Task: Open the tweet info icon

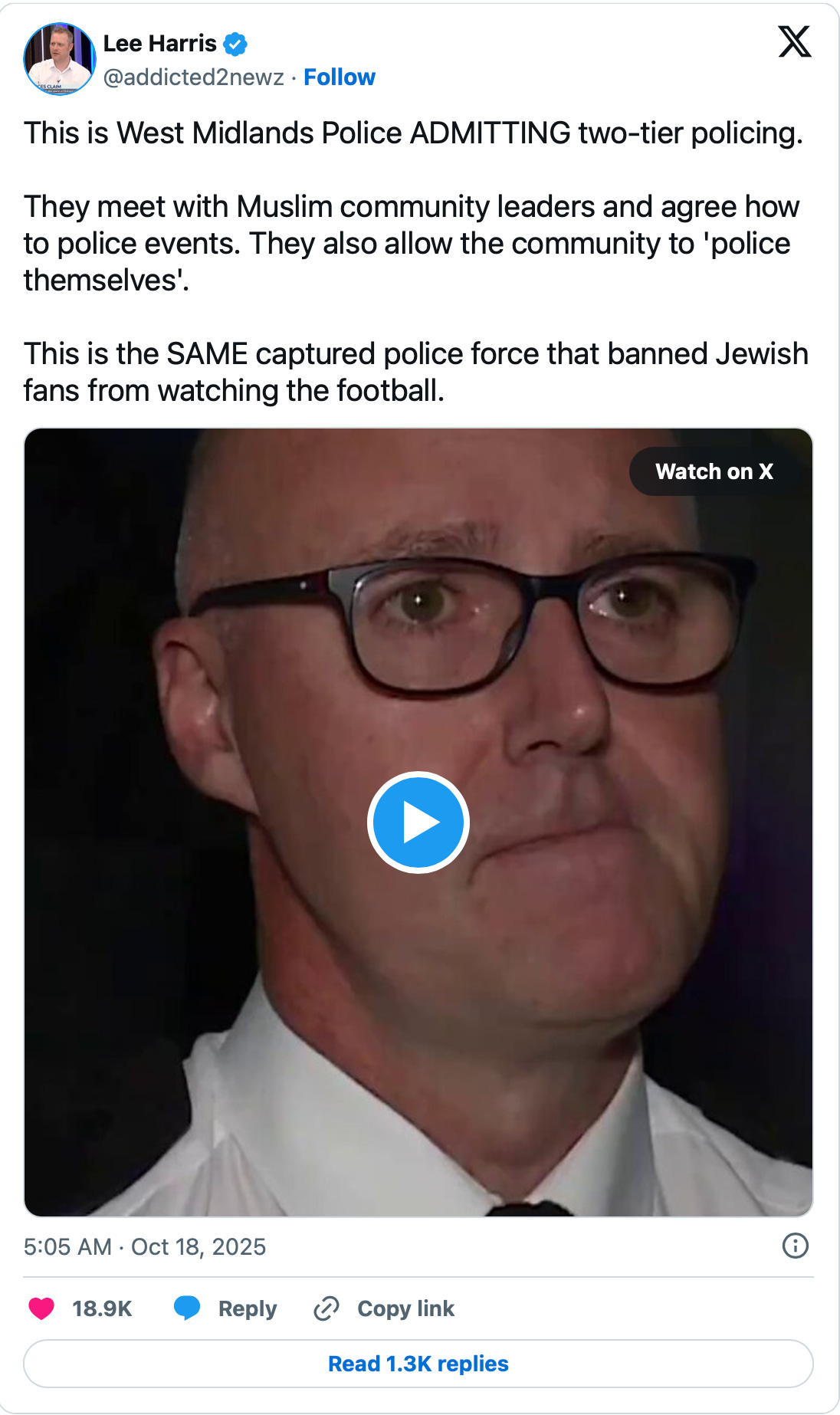Action: tap(796, 1246)
